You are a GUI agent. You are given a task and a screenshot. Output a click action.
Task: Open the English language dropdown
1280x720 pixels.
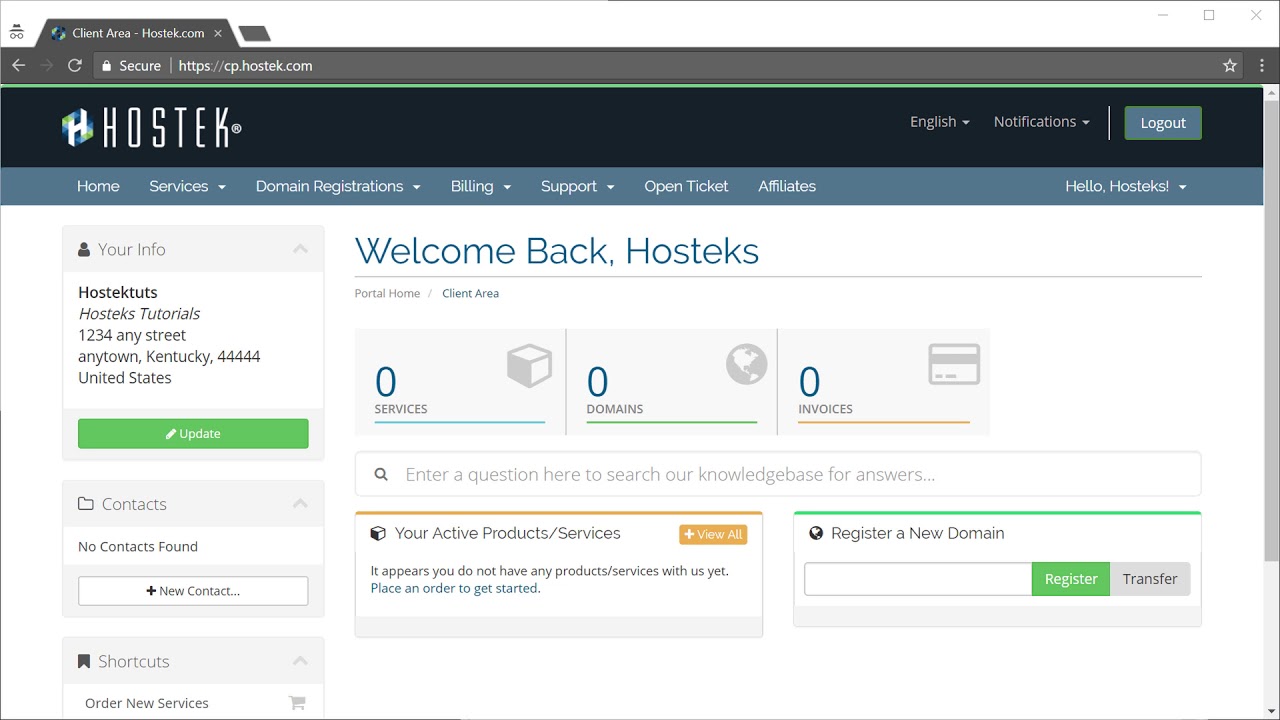click(940, 122)
